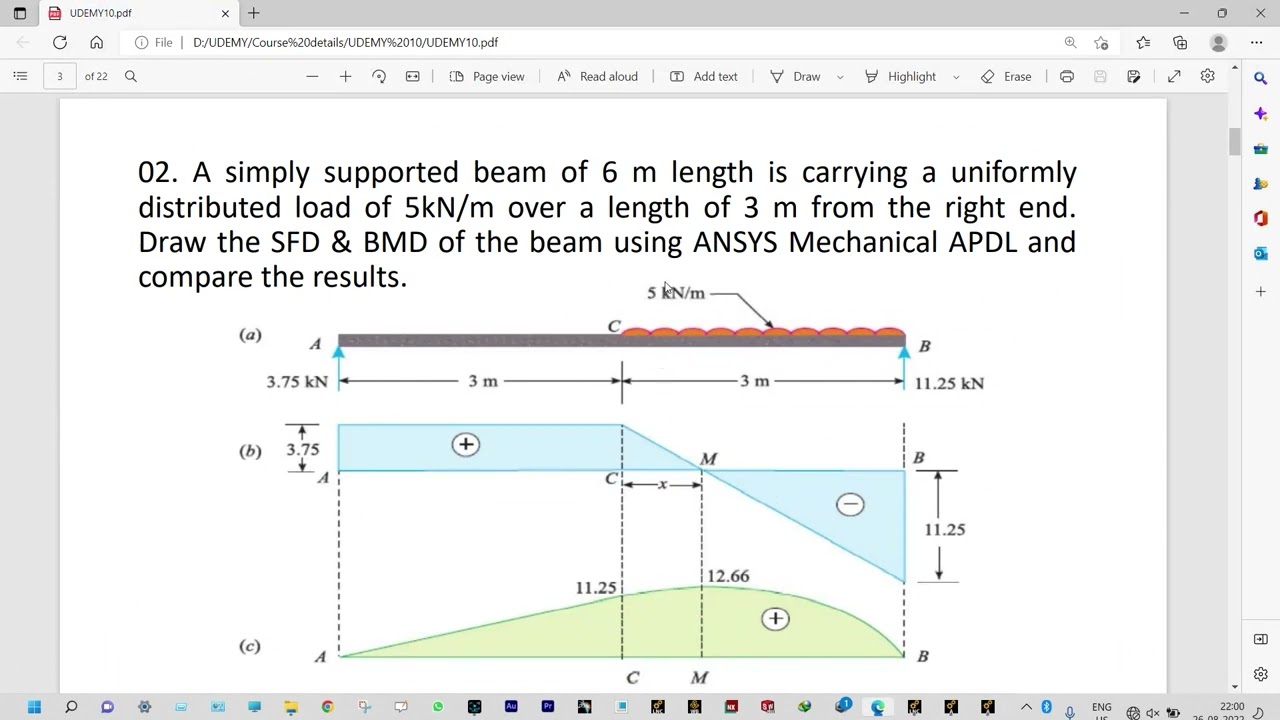The width and height of the screenshot is (1280, 720).
Task: Open sidebar settings gear
Action: pos(1260,674)
